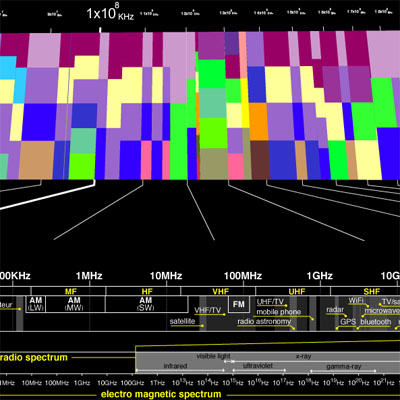Click the 10¹⁶Hz tick label

pyautogui.click(x=257, y=382)
